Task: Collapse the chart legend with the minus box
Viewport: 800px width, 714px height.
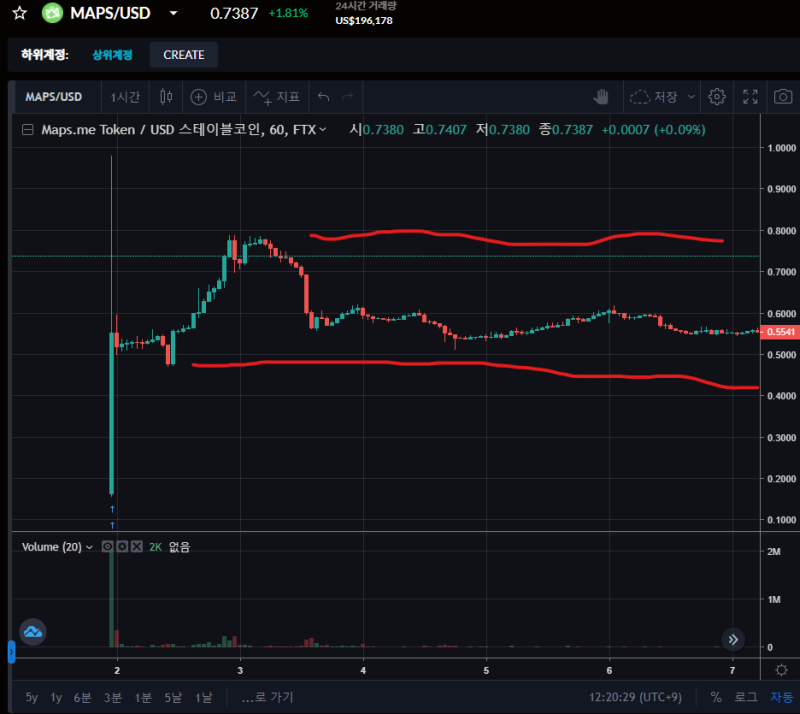Action: click(28, 130)
